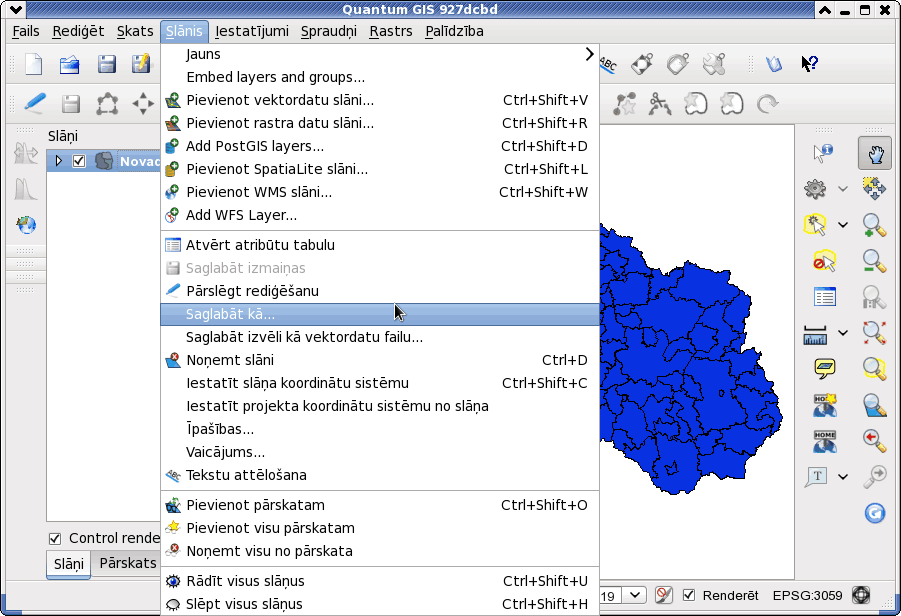Open the Fails menu
The image size is (901, 616).
(x=26, y=31)
